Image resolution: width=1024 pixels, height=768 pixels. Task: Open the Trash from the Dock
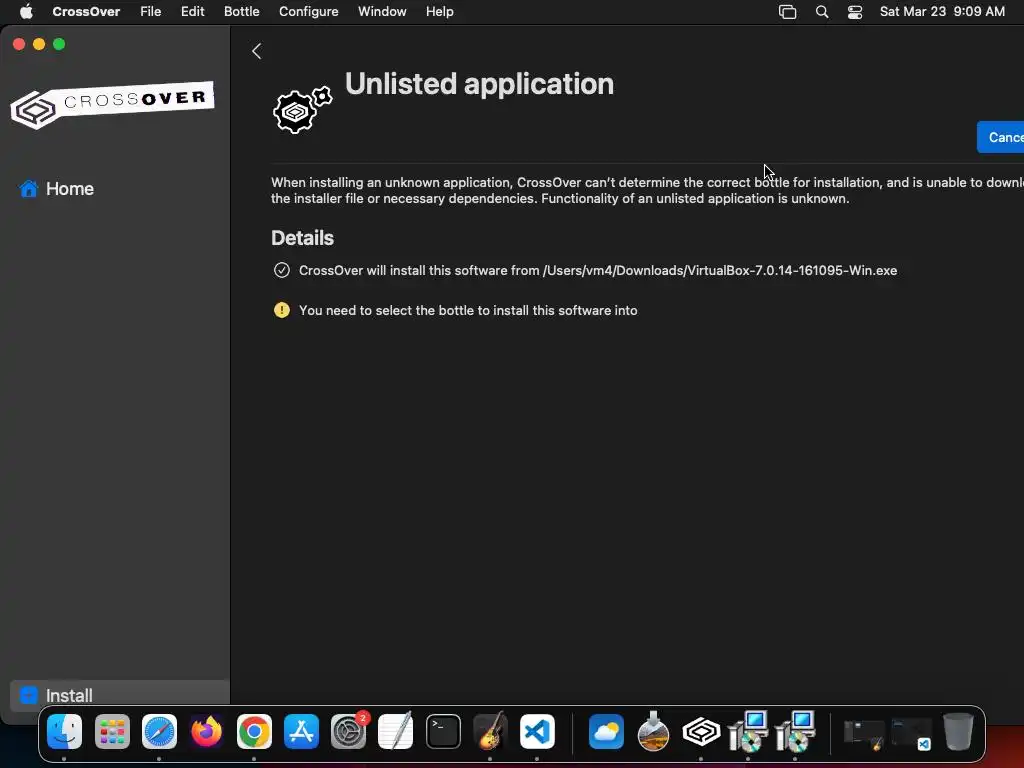coord(957,731)
